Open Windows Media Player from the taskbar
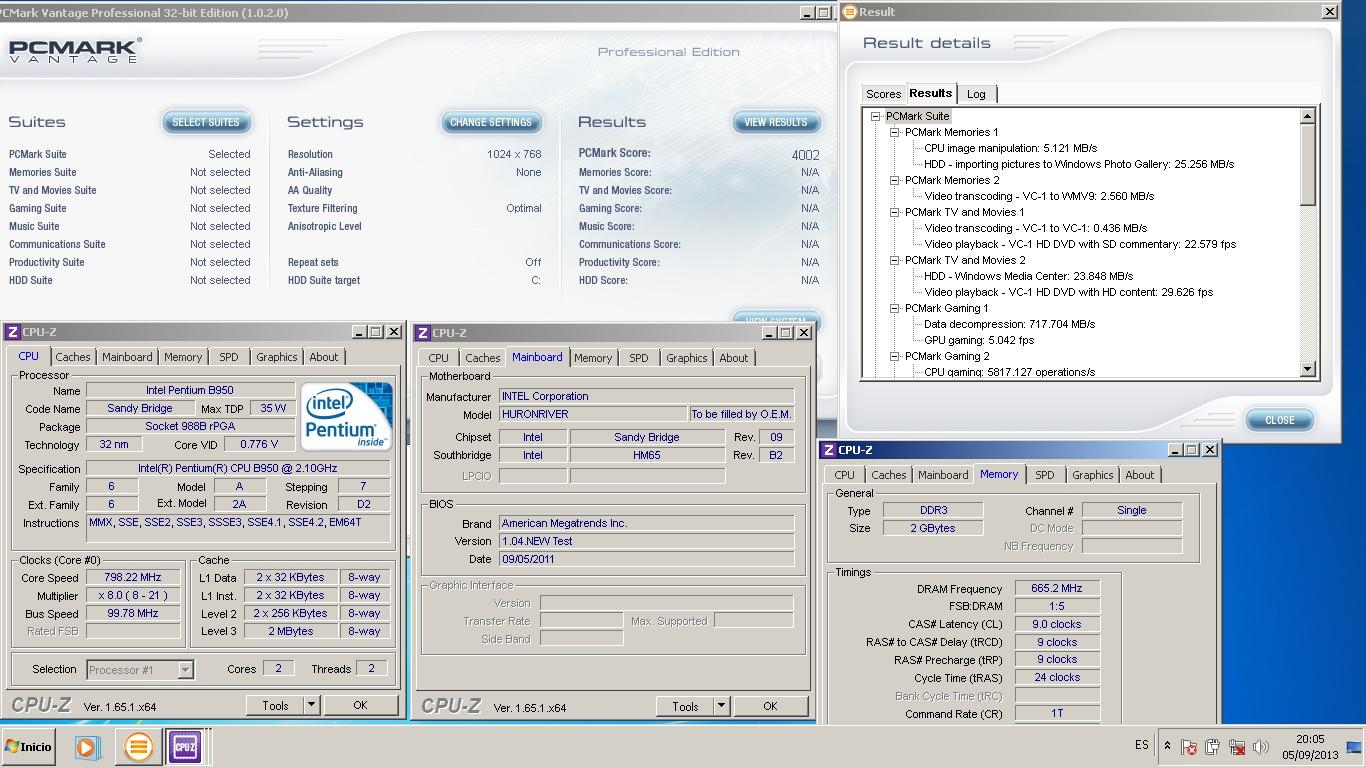 (x=87, y=747)
